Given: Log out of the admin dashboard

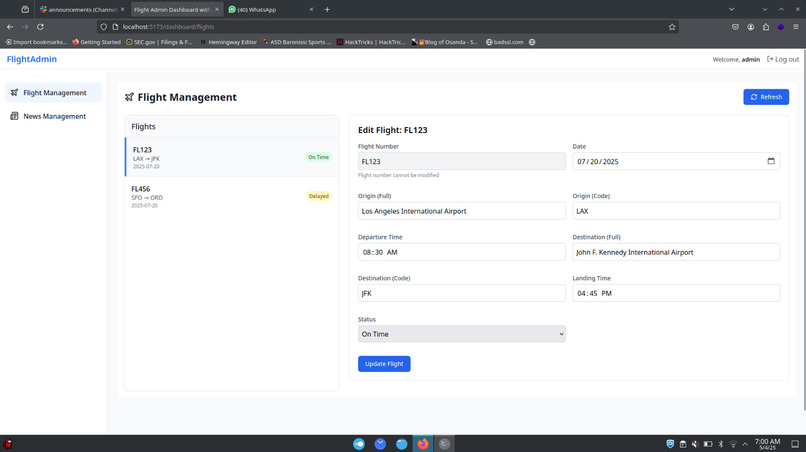Looking at the screenshot, I should [783, 59].
